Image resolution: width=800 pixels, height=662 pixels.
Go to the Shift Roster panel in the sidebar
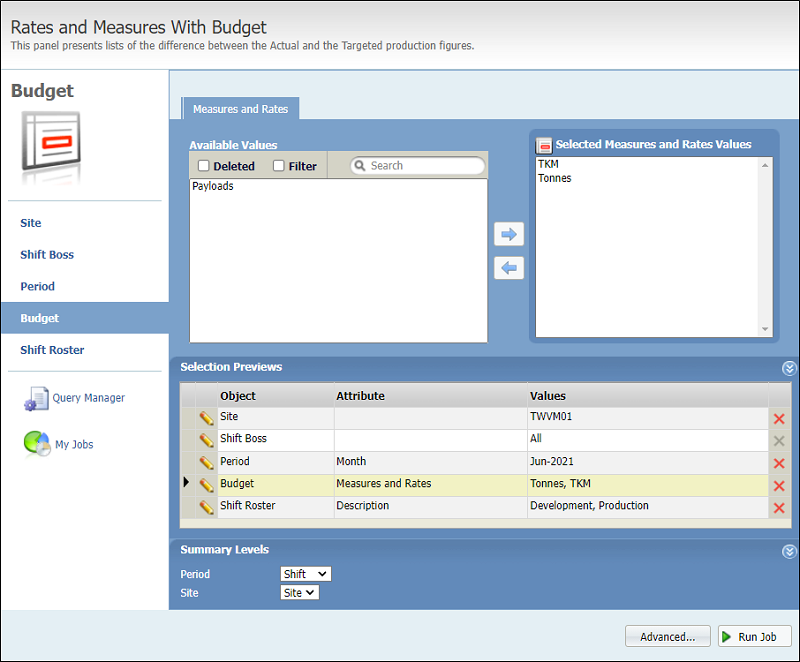[x=52, y=350]
